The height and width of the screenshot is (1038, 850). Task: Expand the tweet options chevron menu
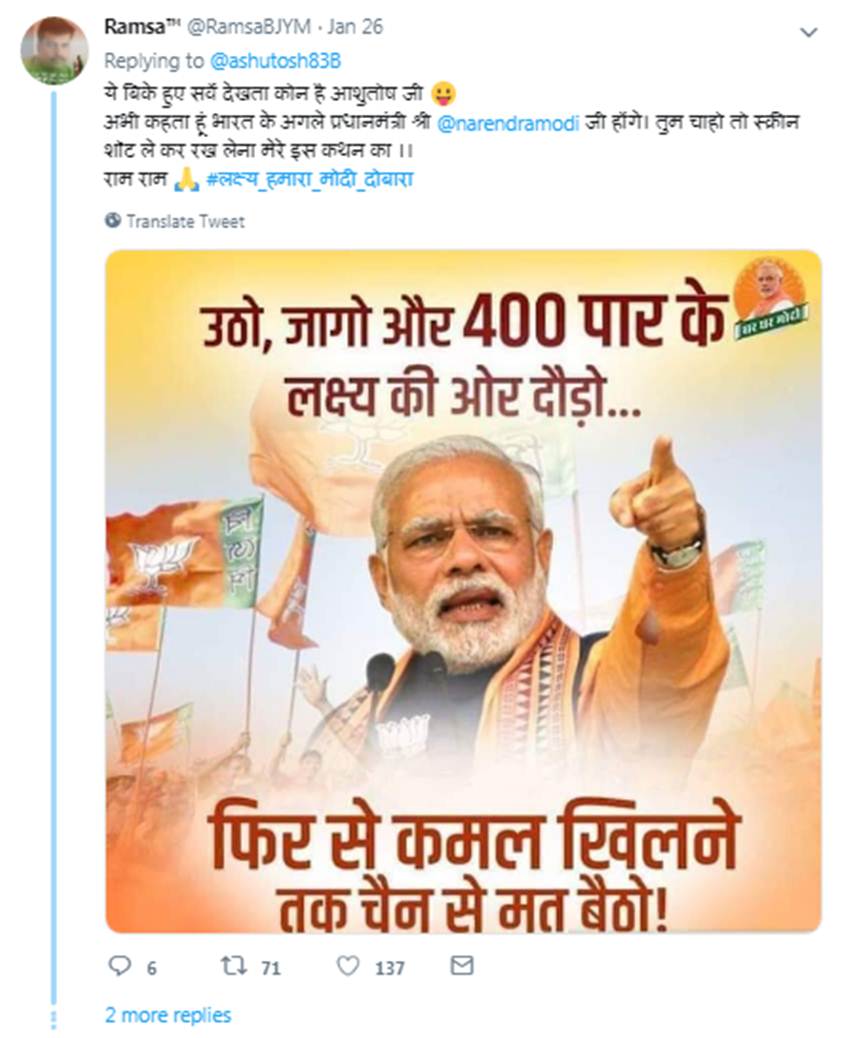(809, 33)
